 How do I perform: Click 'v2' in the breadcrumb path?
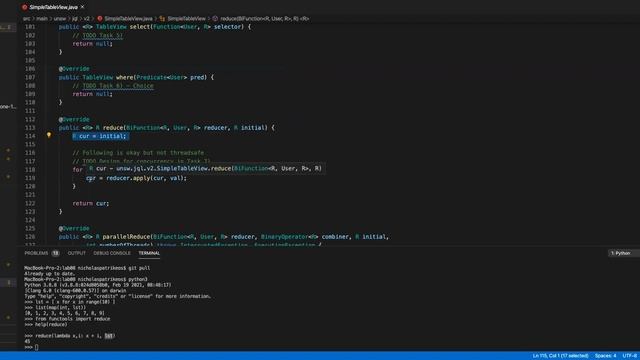[87, 18]
